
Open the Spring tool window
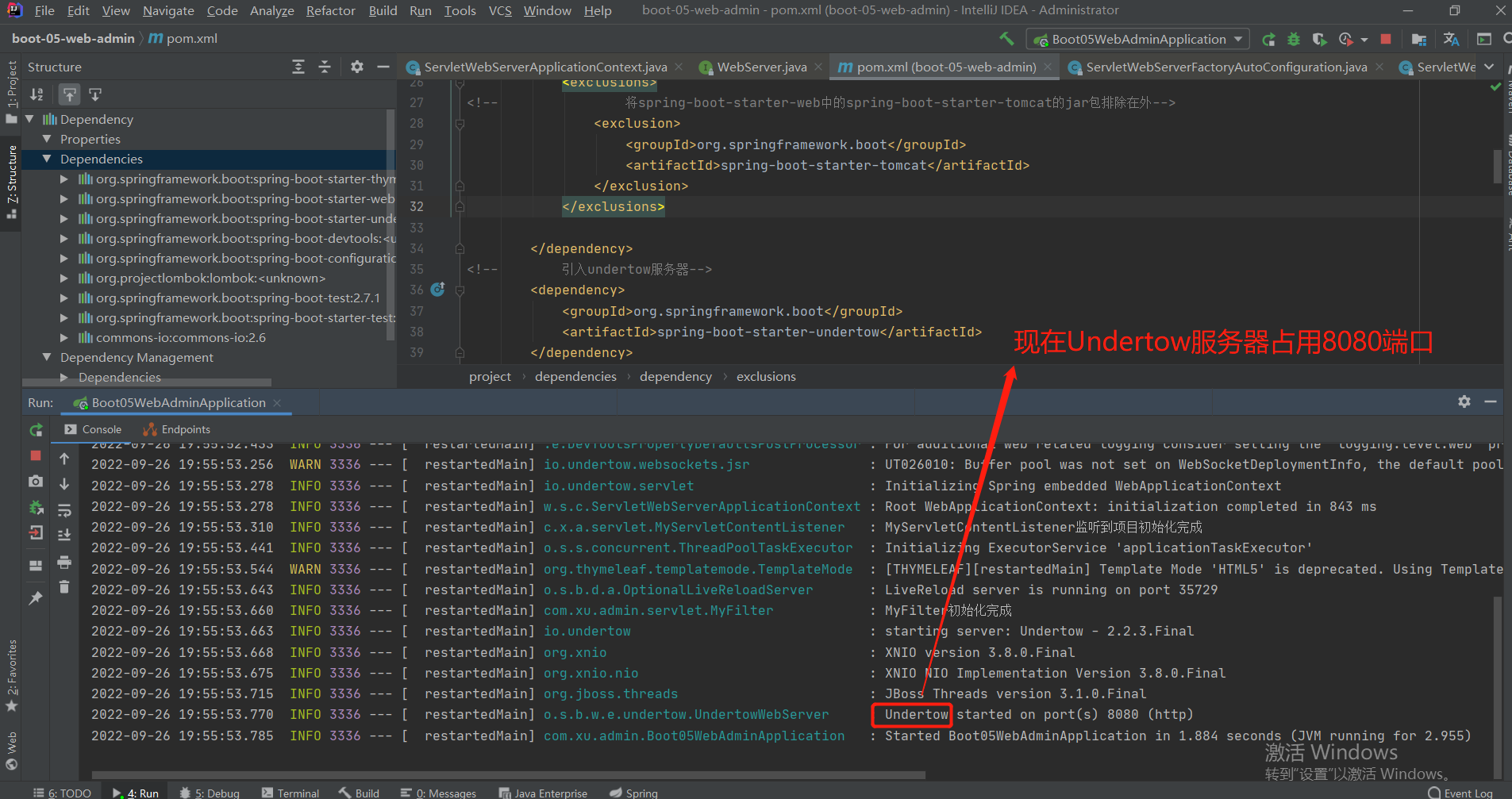(x=633, y=793)
